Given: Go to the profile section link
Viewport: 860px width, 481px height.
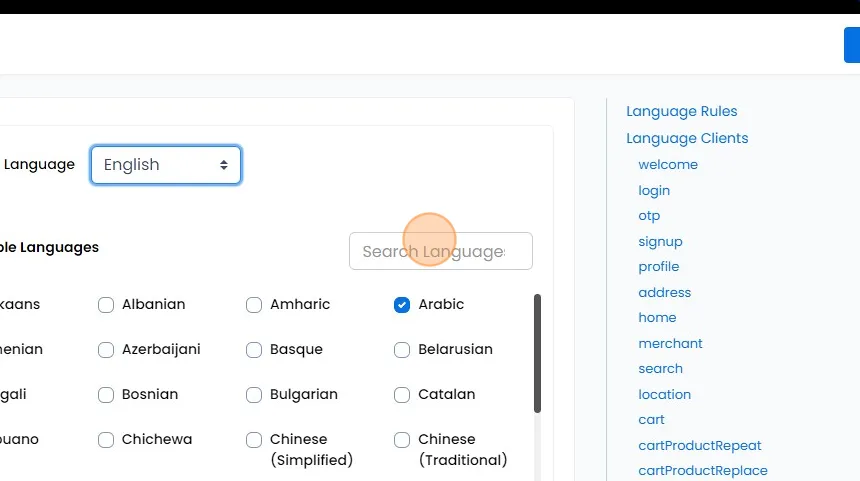Looking at the screenshot, I should tap(659, 267).
